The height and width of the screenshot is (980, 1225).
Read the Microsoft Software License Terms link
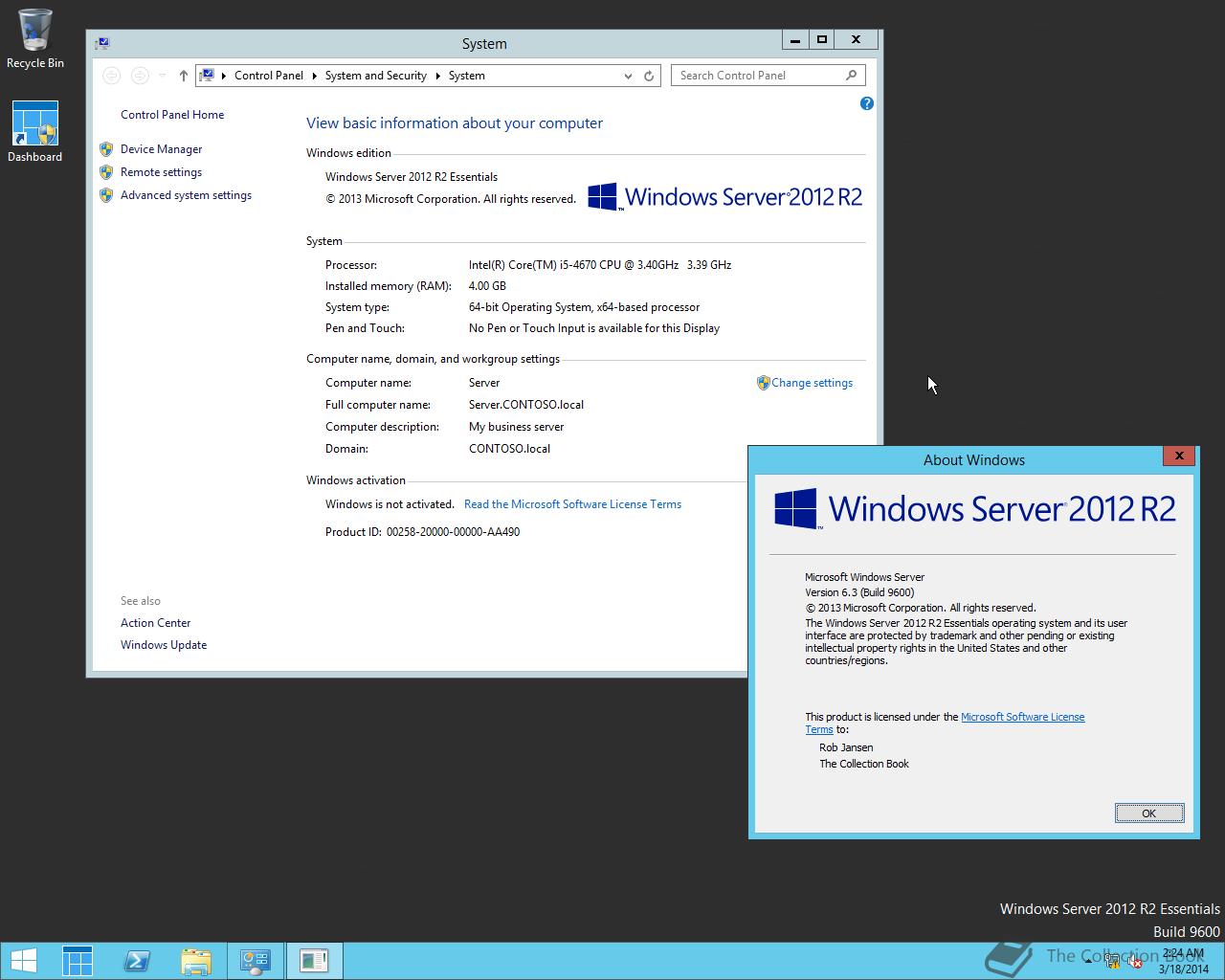click(572, 504)
